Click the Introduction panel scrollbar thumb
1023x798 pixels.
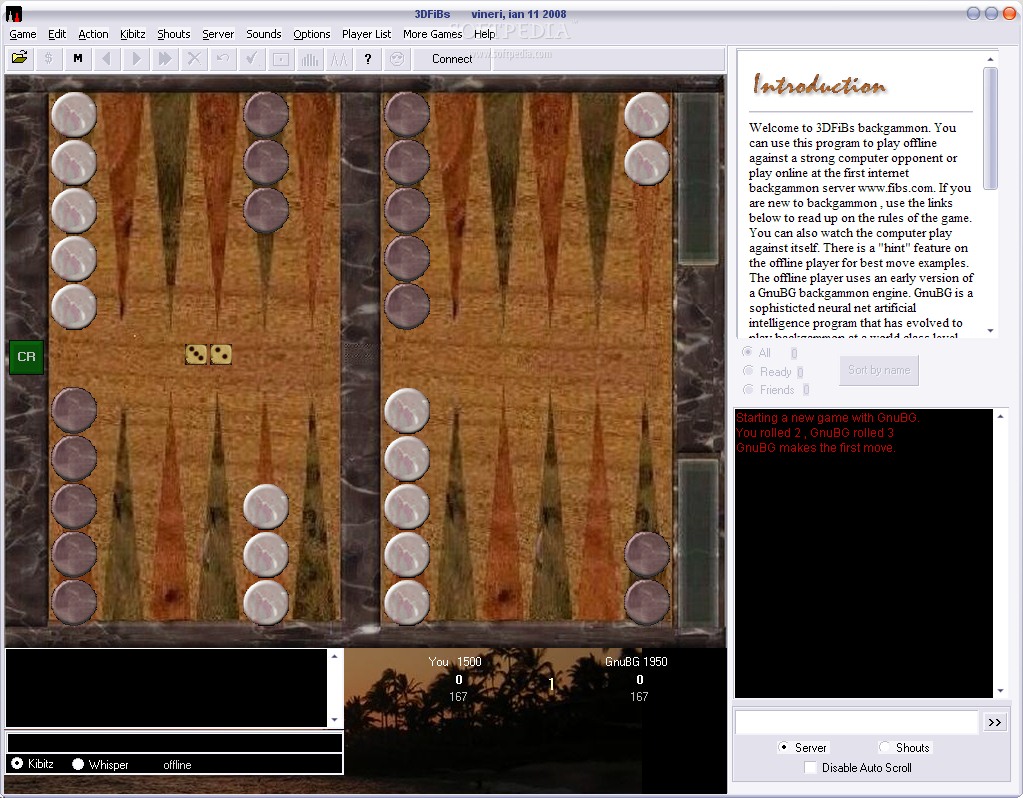990,128
